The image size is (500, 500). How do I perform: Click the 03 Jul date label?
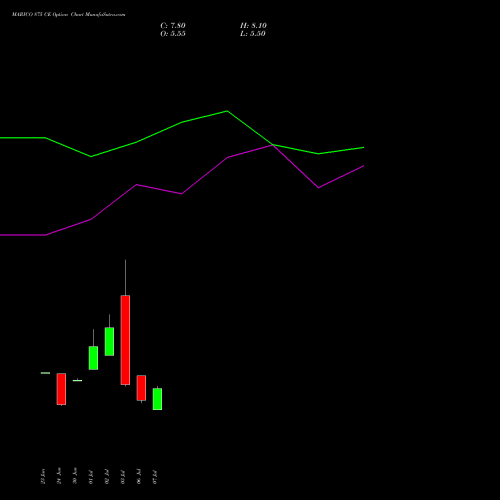[123, 477]
